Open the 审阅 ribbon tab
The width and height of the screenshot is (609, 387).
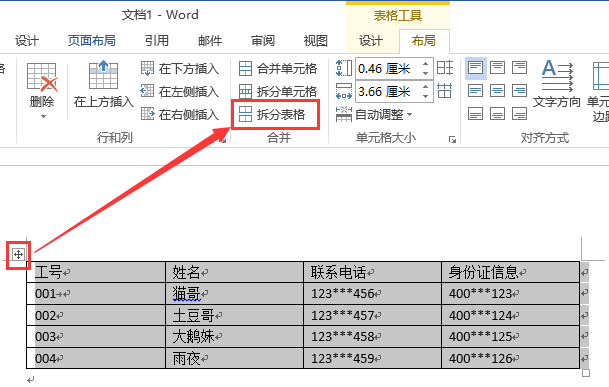(x=263, y=41)
